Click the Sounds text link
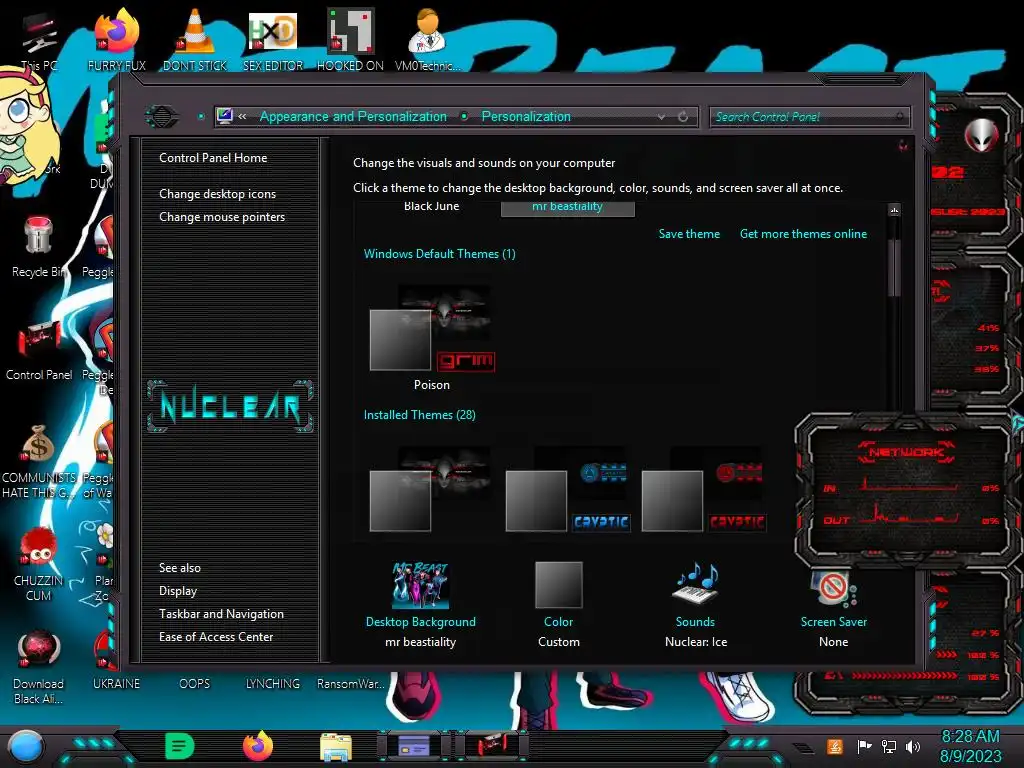This screenshot has width=1024, height=768. [695, 622]
